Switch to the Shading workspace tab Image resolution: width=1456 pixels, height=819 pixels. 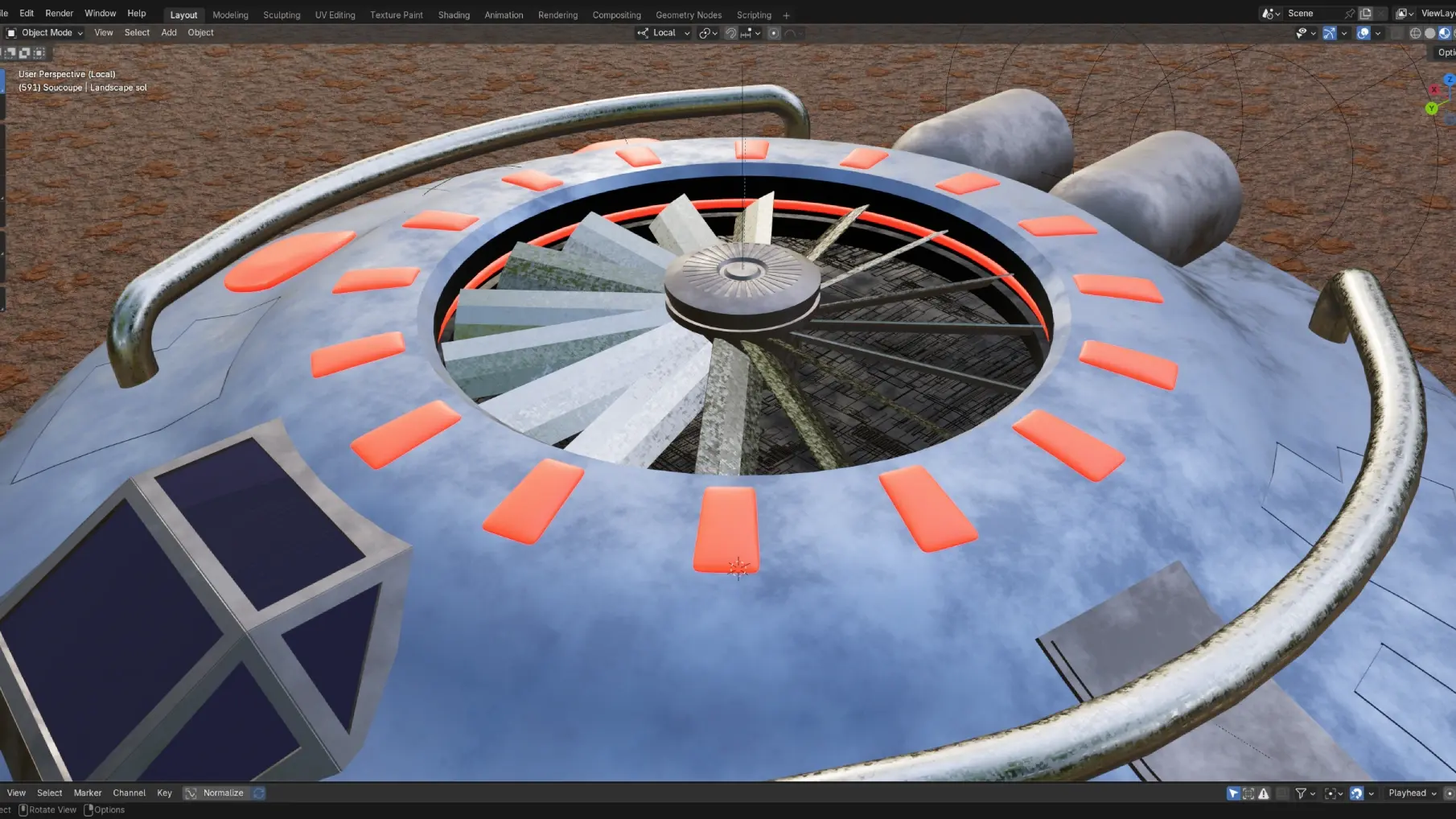pyautogui.click(x=454, y=15)
